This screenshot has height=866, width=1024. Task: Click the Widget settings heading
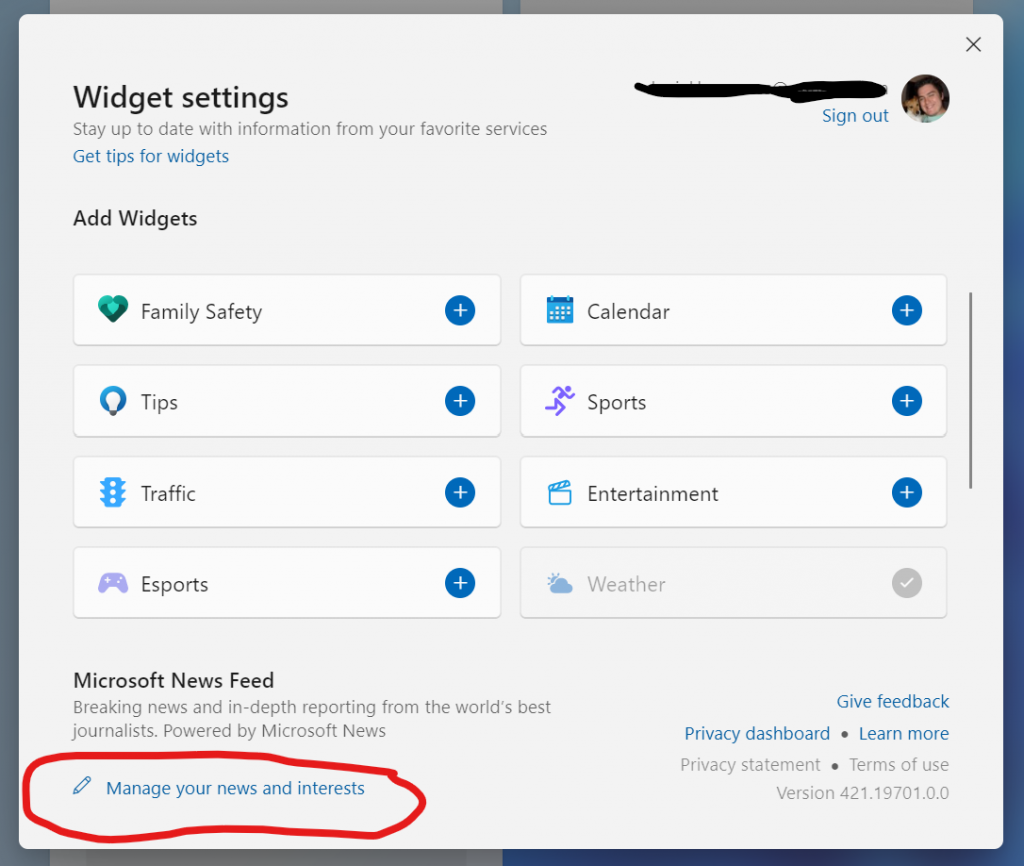[x=181, y=97]
